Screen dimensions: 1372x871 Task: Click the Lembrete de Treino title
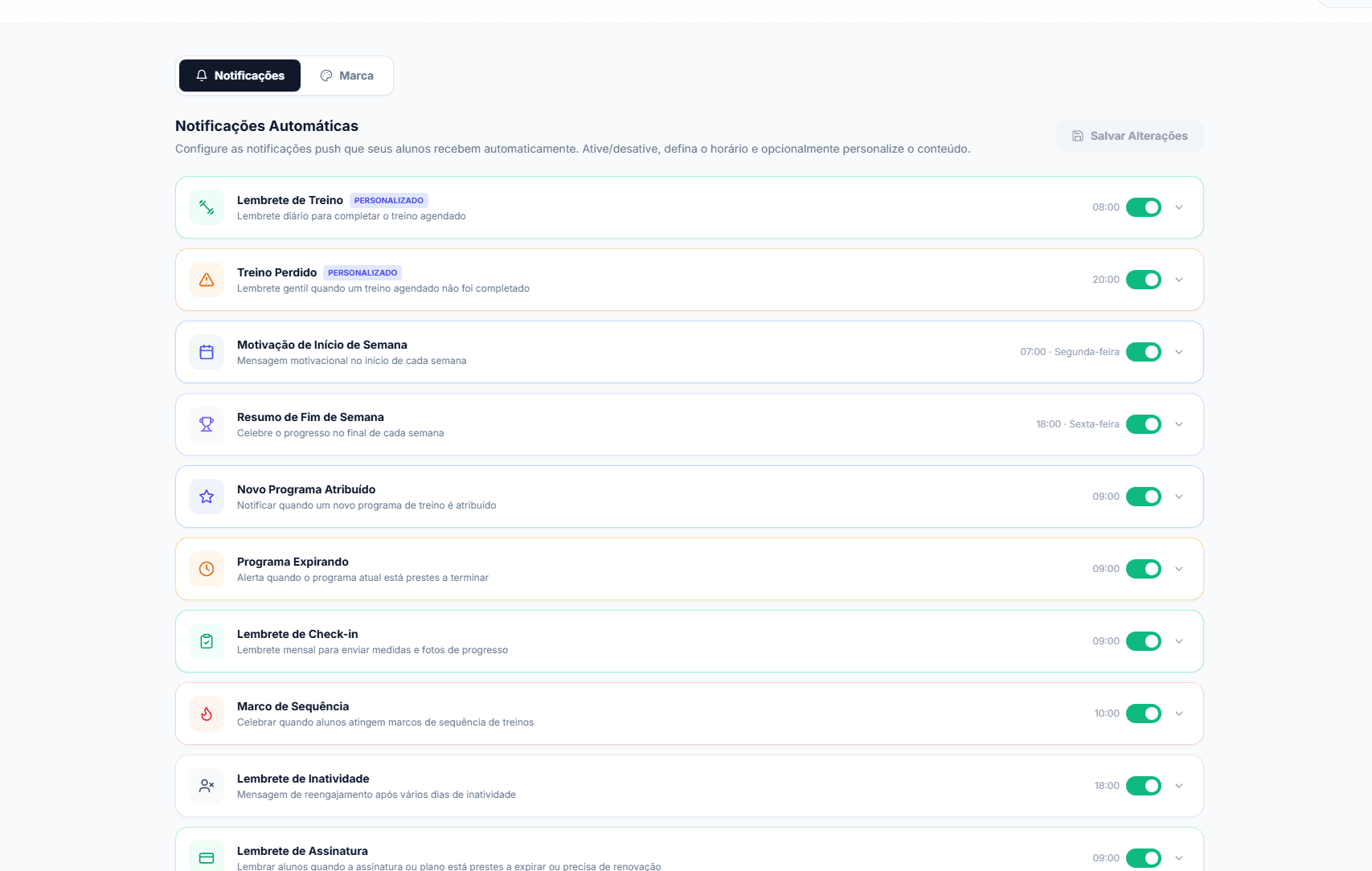coord(290,200)
